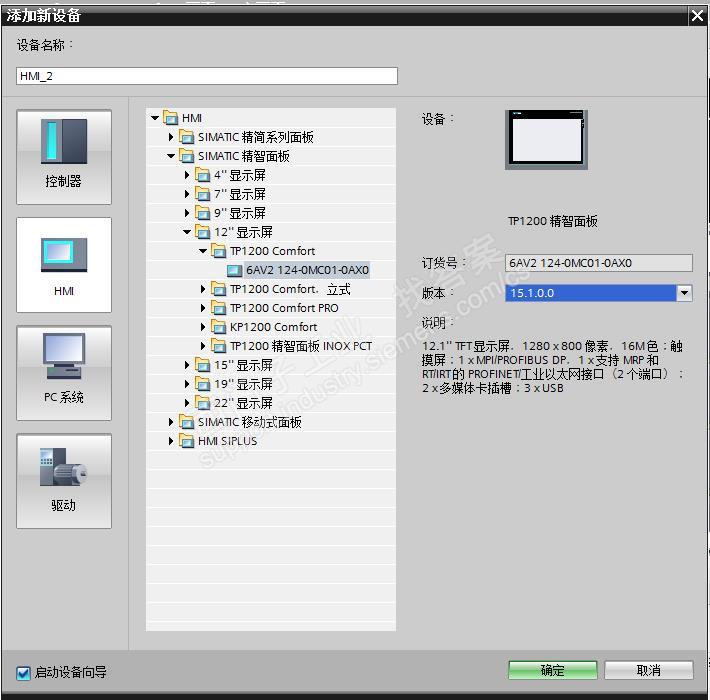Close the 添加新设备 dialog
Image resolution: width=710 pixels, height=700 pixels.
tap(697, 16)
